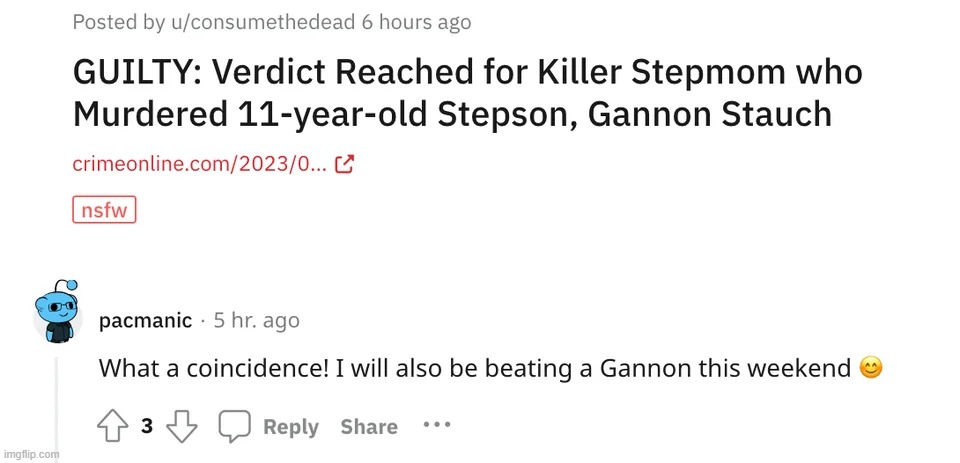
Task: Click the 'What a coincidence' comment text
Action: pyautogui.click(x=475, y=368)
